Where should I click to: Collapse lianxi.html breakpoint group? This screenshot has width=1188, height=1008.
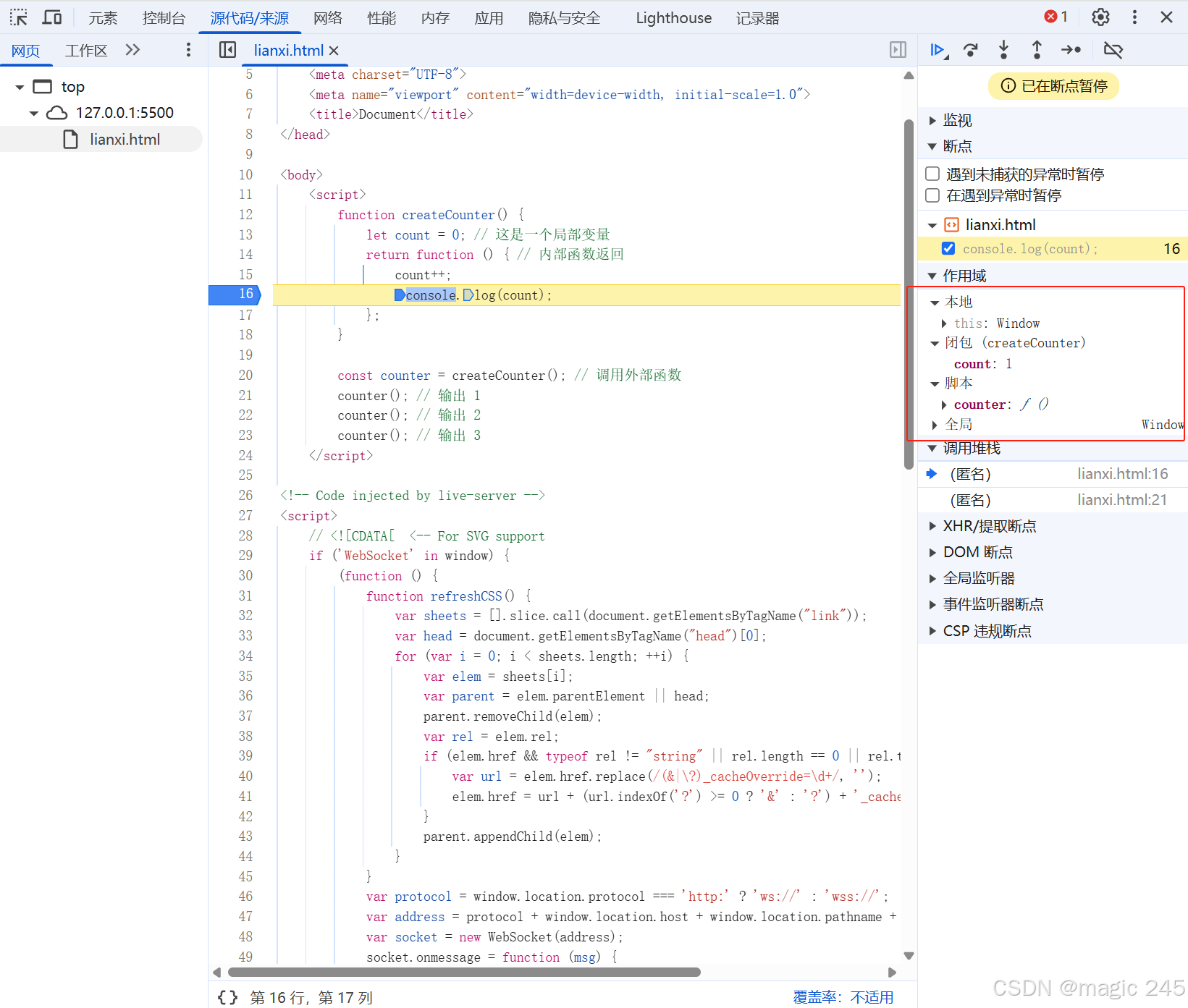[x=932, y=225]
